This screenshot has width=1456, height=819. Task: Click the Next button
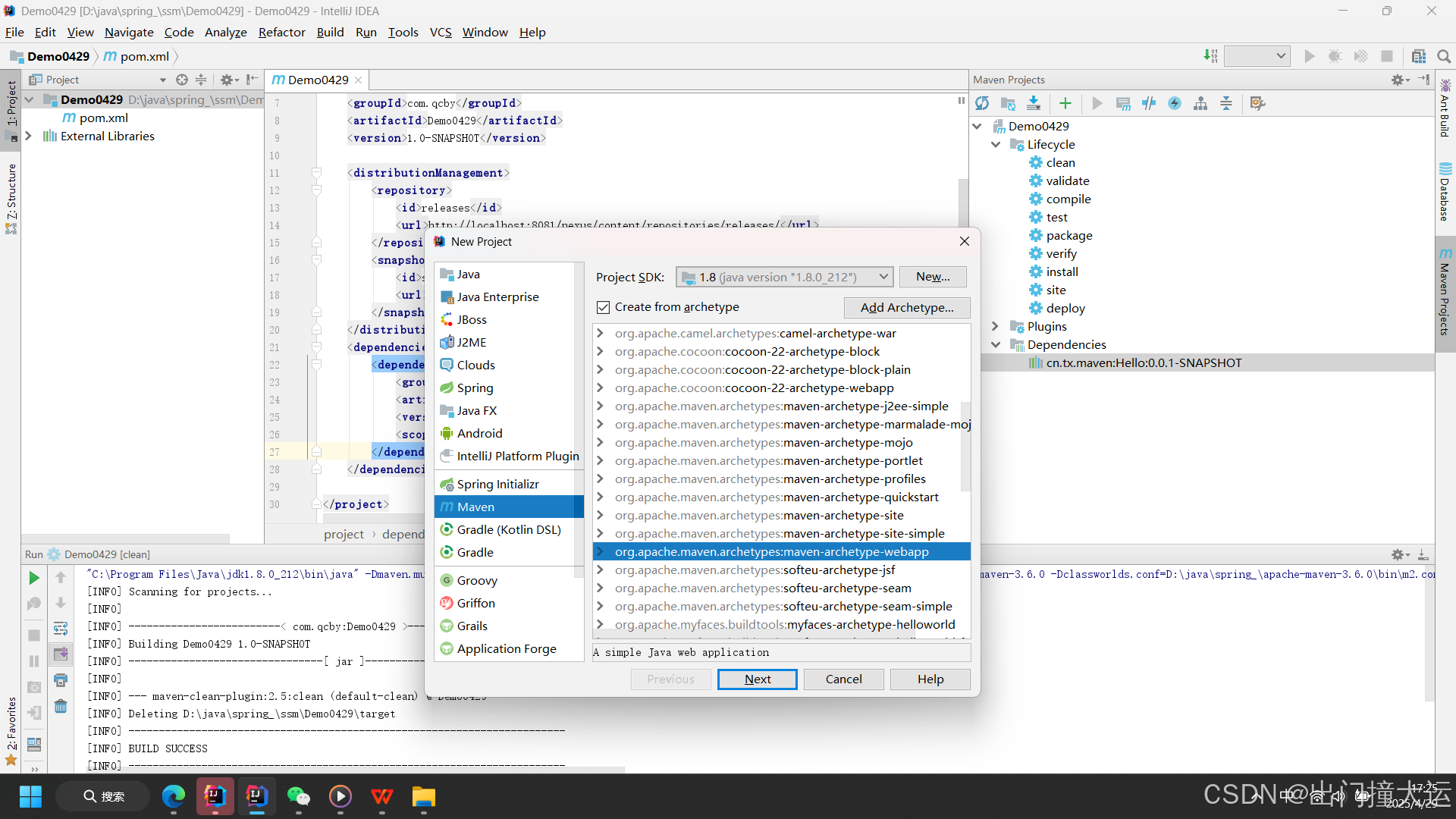click(757, 679)
